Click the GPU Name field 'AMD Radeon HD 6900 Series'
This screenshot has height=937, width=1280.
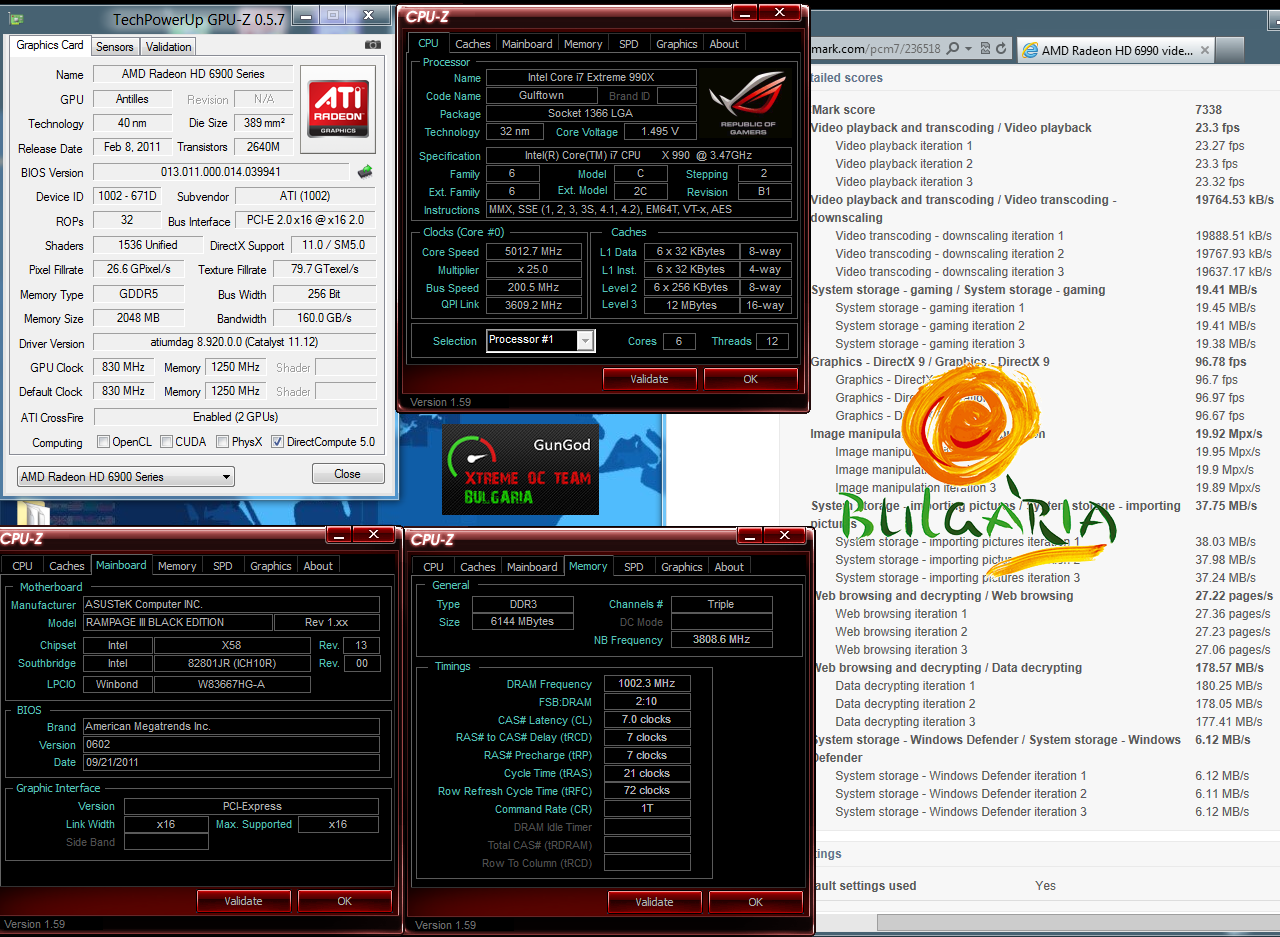click(194, 74)
